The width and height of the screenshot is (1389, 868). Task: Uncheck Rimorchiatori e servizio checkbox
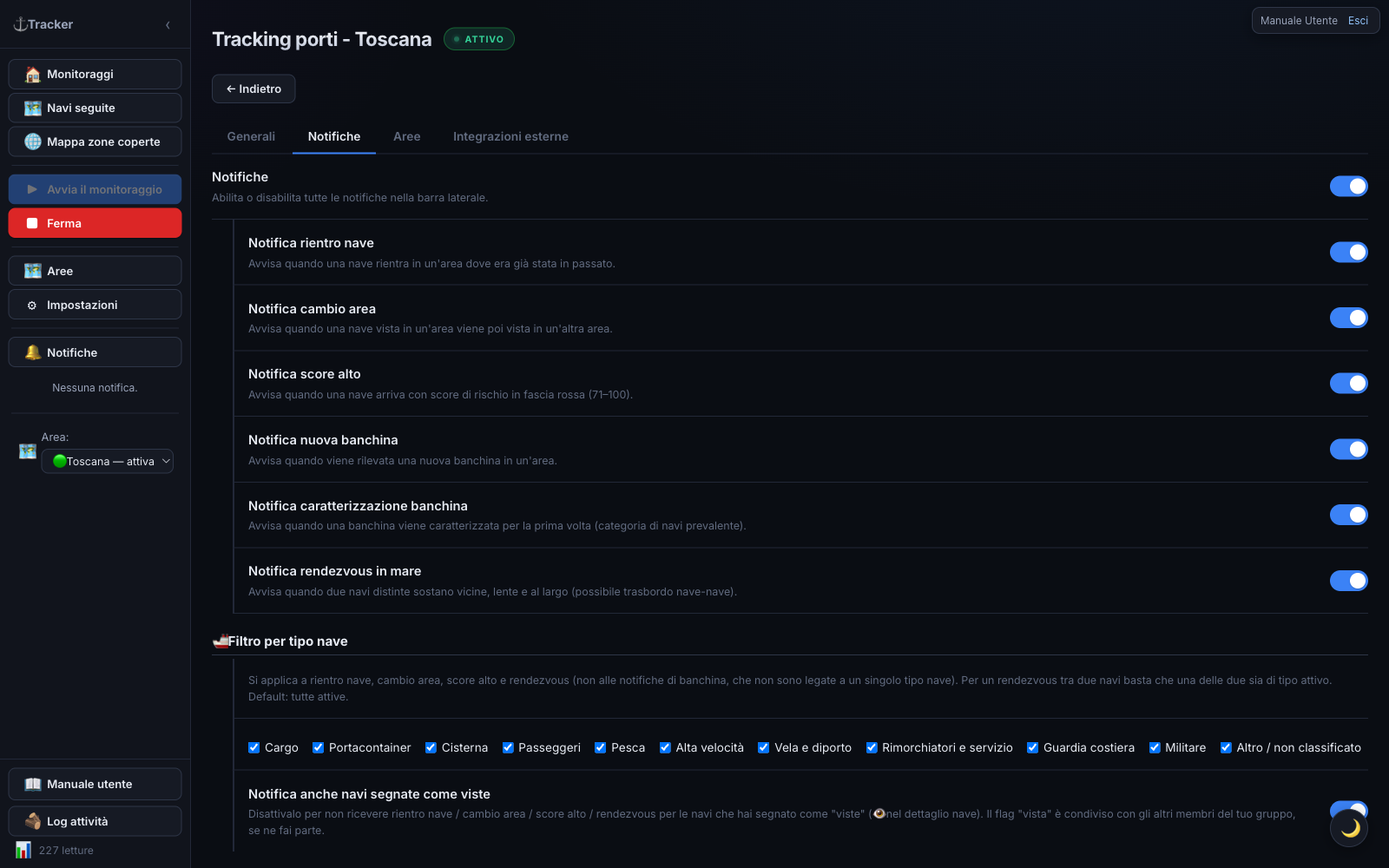(872, 747)
